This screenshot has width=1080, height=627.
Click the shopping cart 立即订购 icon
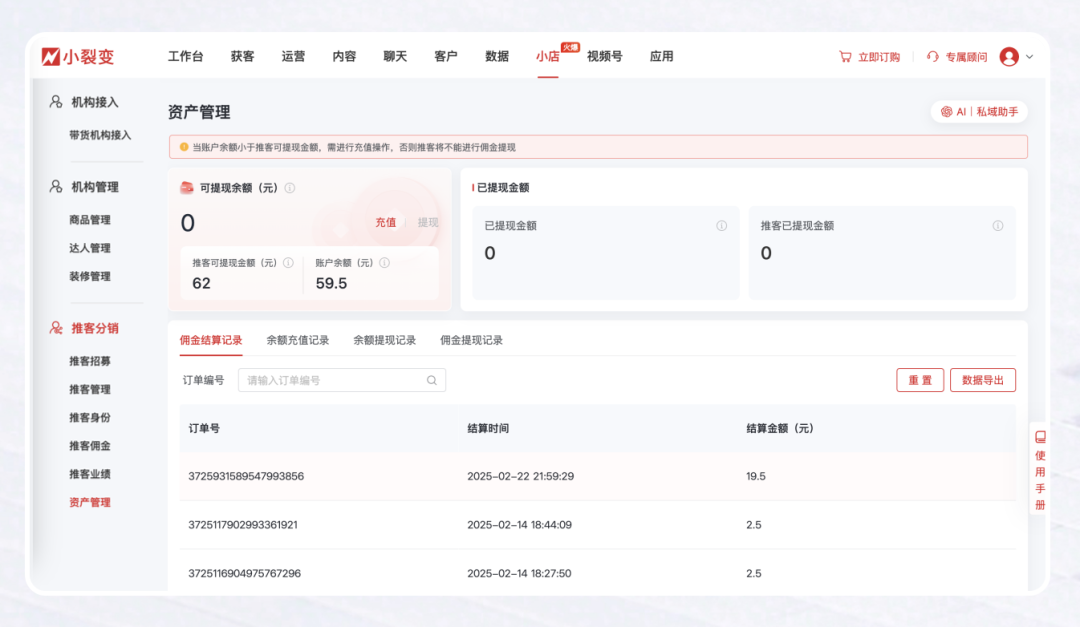846,57
